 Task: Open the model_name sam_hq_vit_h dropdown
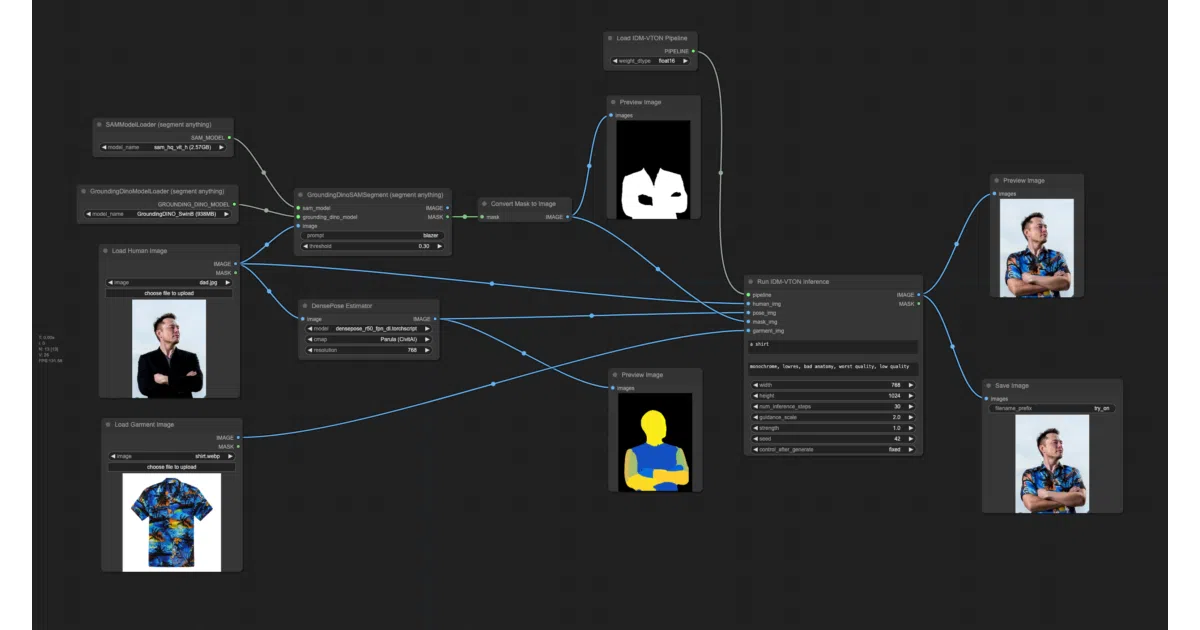(x=163, y=147)
